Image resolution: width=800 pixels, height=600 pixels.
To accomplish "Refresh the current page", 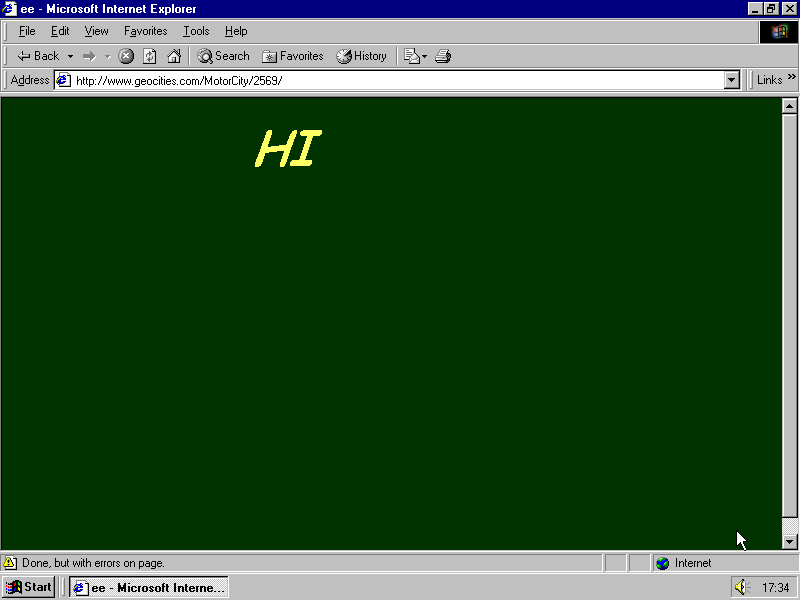I will point(150,56).
